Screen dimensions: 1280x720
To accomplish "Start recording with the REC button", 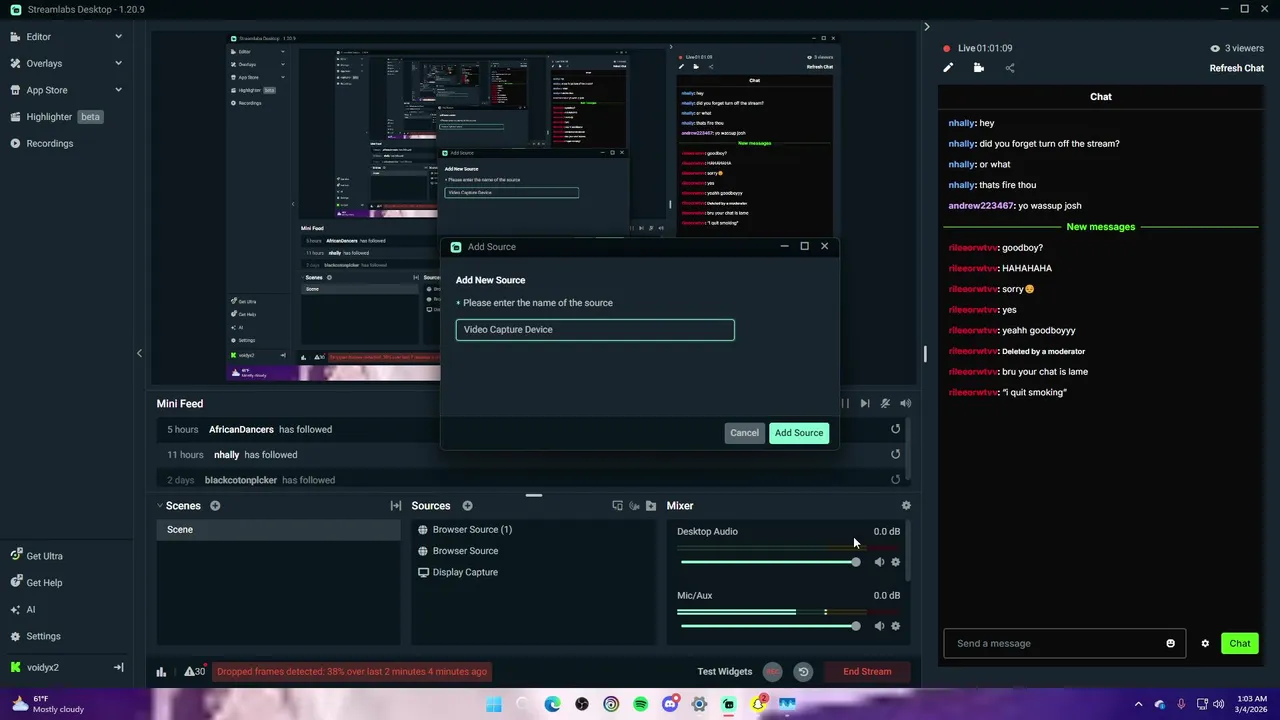I will tap(772, 672).
